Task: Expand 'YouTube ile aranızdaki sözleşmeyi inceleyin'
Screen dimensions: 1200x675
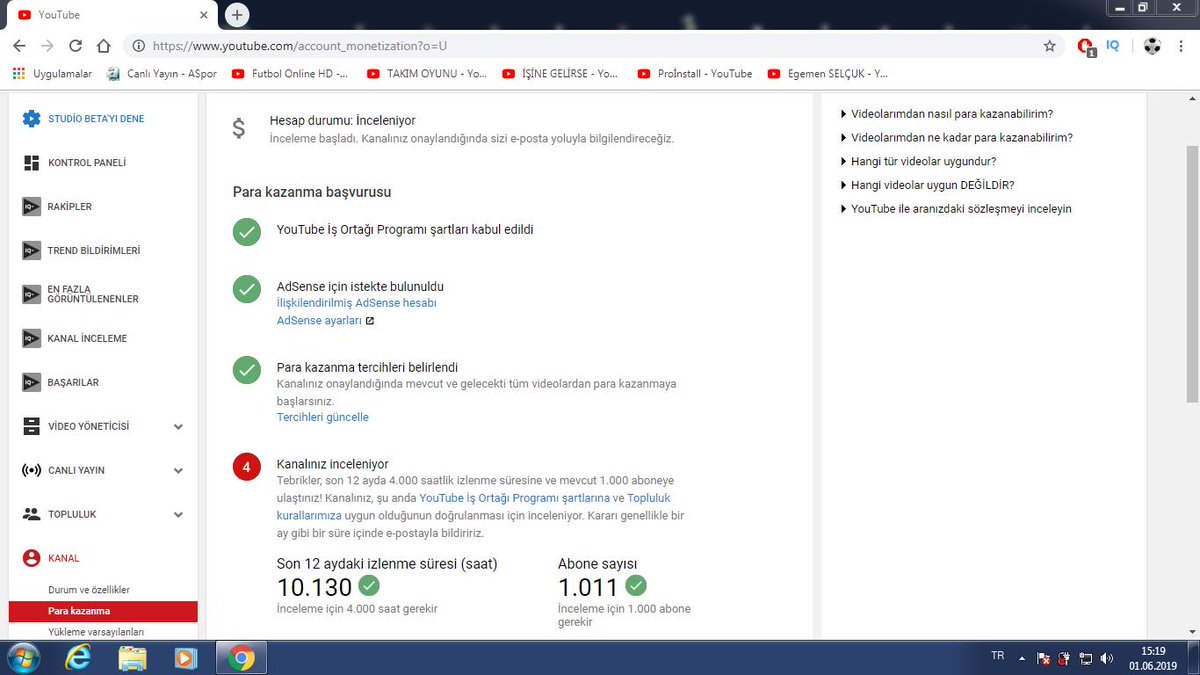Action: [956, 209]
